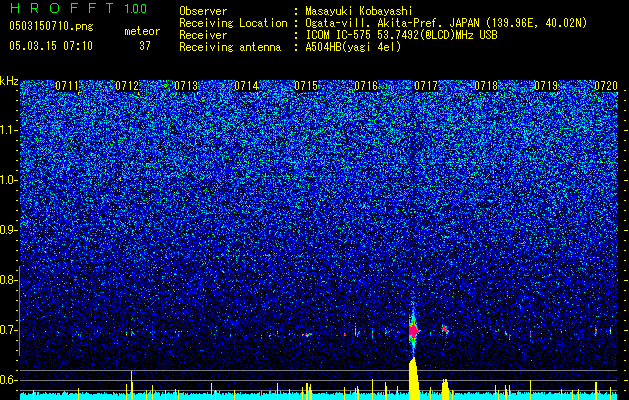The height and width of the screenshot is (400, 629).
Task: Click the 'Receiving Location' label
Action: click(x=233, y=23)
